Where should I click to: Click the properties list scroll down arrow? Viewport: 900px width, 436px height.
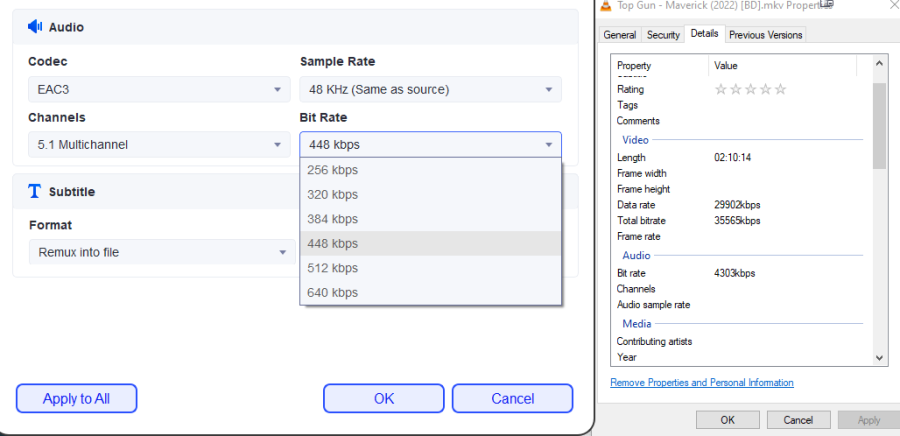[880, 358]
